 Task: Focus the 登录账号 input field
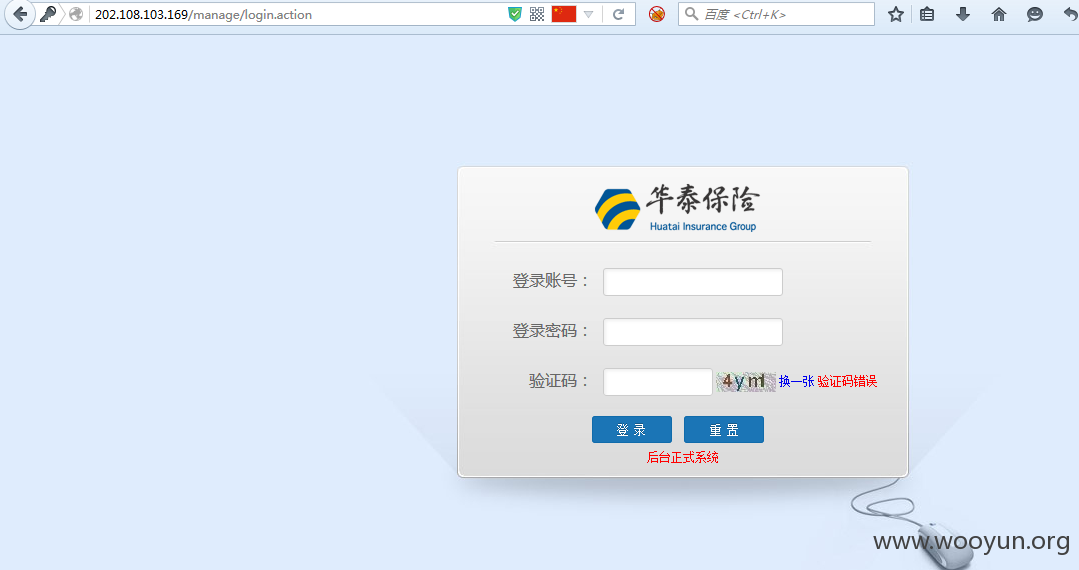coord(693,282)
